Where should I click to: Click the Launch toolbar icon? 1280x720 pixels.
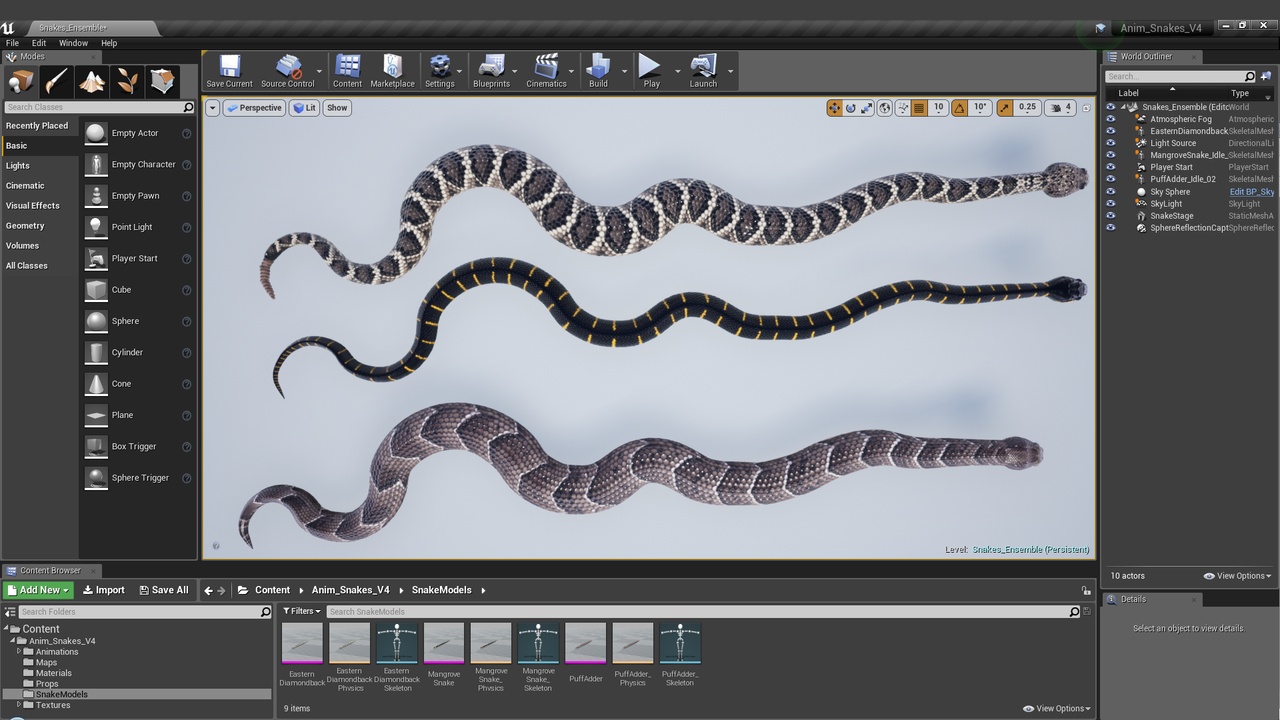click(703, 71)
